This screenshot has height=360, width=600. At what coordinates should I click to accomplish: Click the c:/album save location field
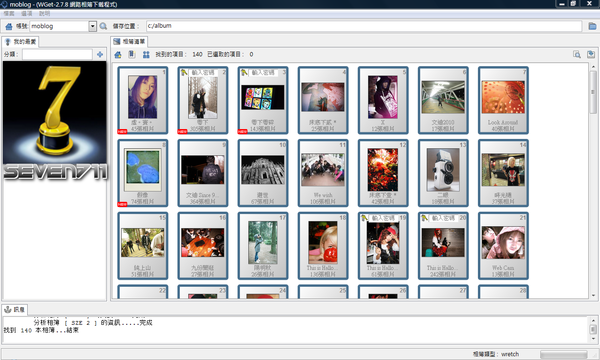pyautogui.click(x=364, y=26)
